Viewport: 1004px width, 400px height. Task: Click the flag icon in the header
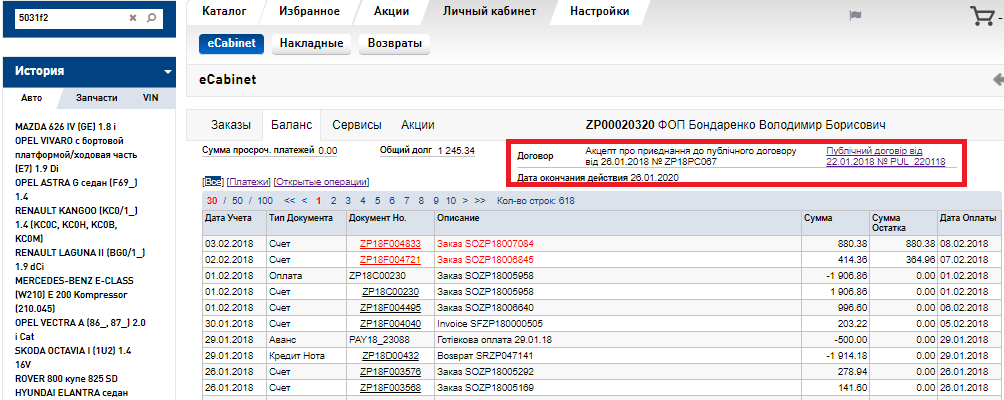click(x=855, y=15)
